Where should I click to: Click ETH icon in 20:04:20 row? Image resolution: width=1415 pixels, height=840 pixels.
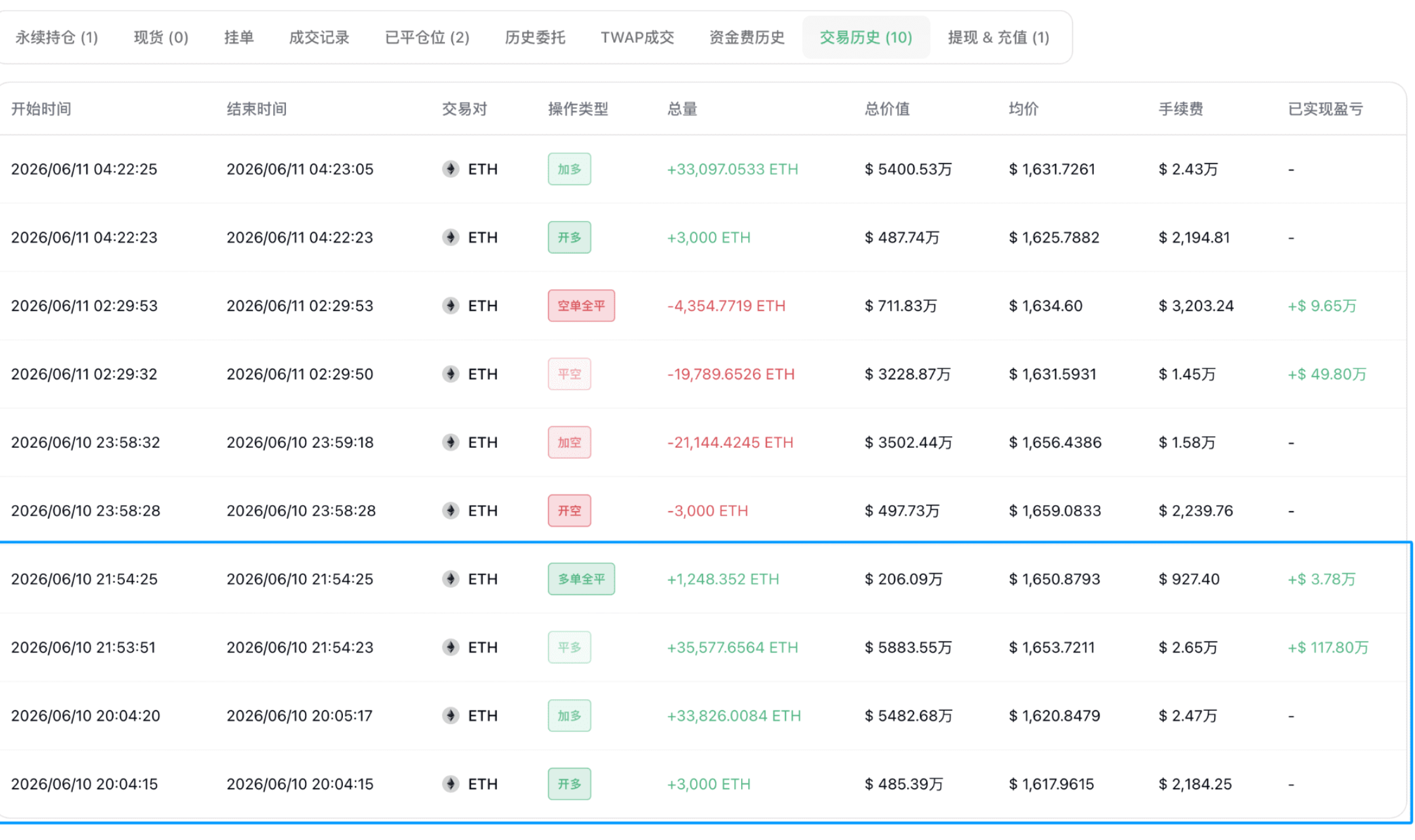(x=451, y=716)
